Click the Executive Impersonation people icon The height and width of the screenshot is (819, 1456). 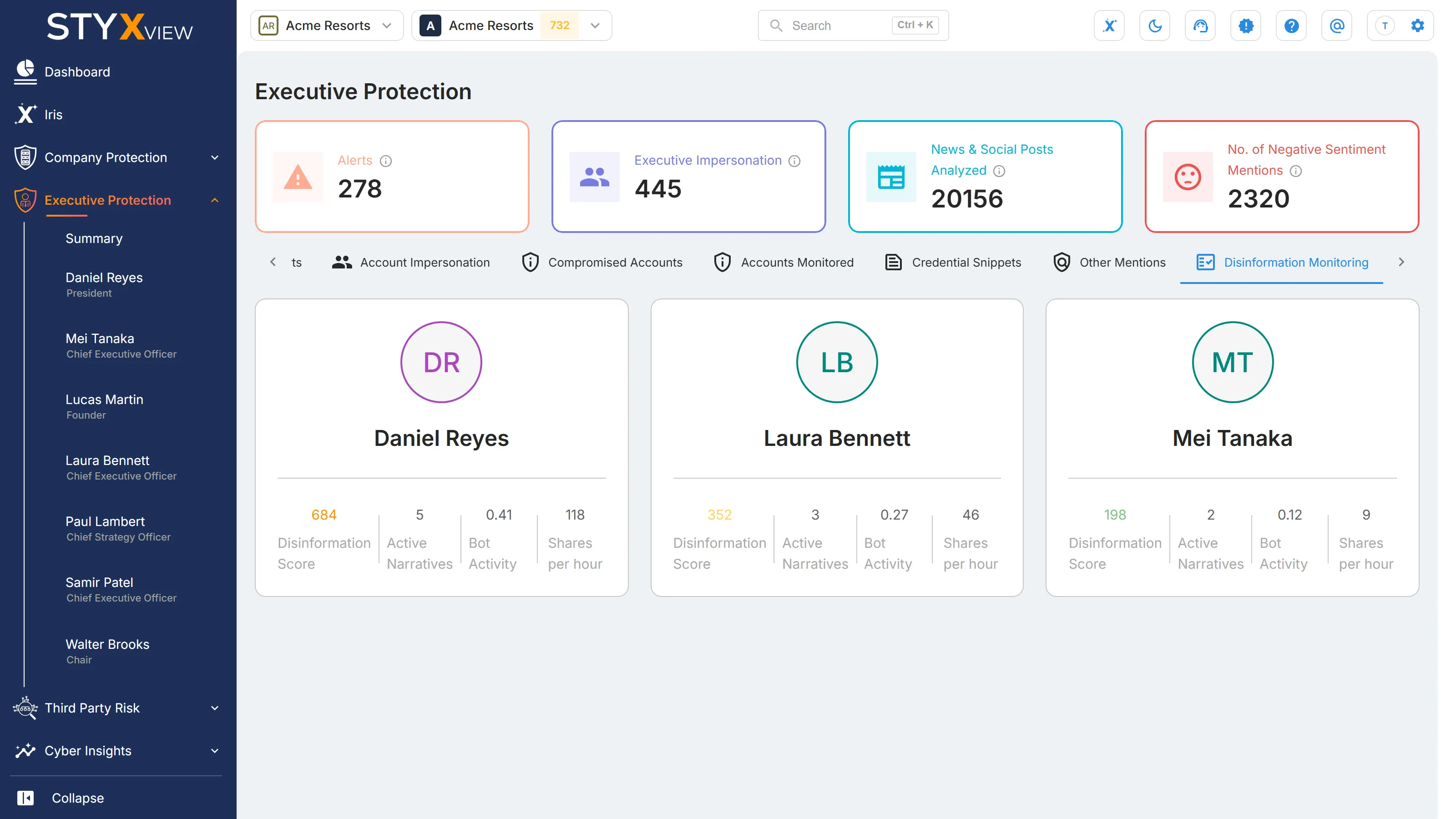[595, 177]
